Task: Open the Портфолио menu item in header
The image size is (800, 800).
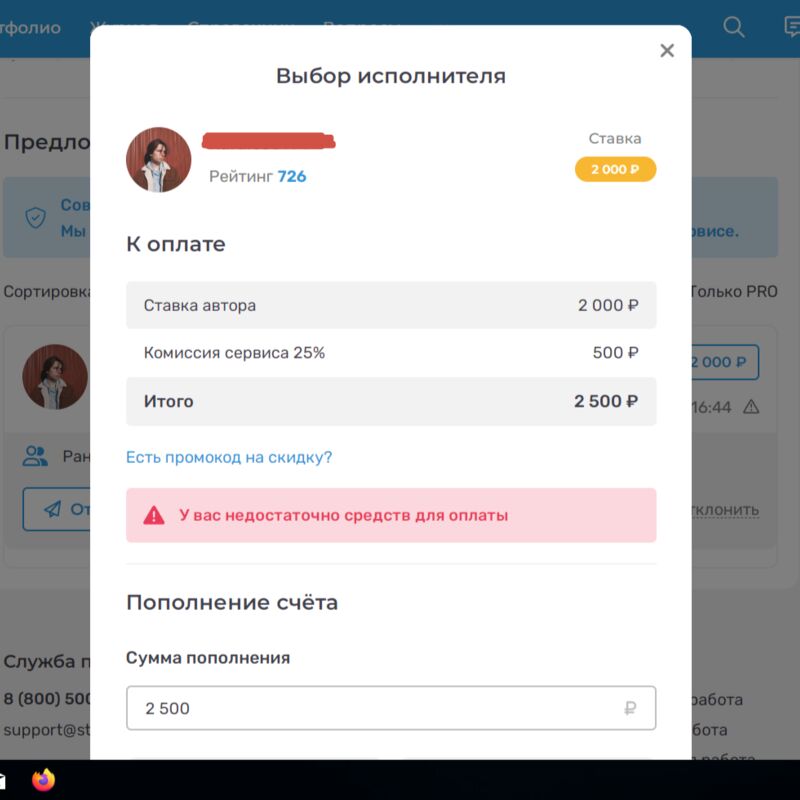Action: pos(30,28)
